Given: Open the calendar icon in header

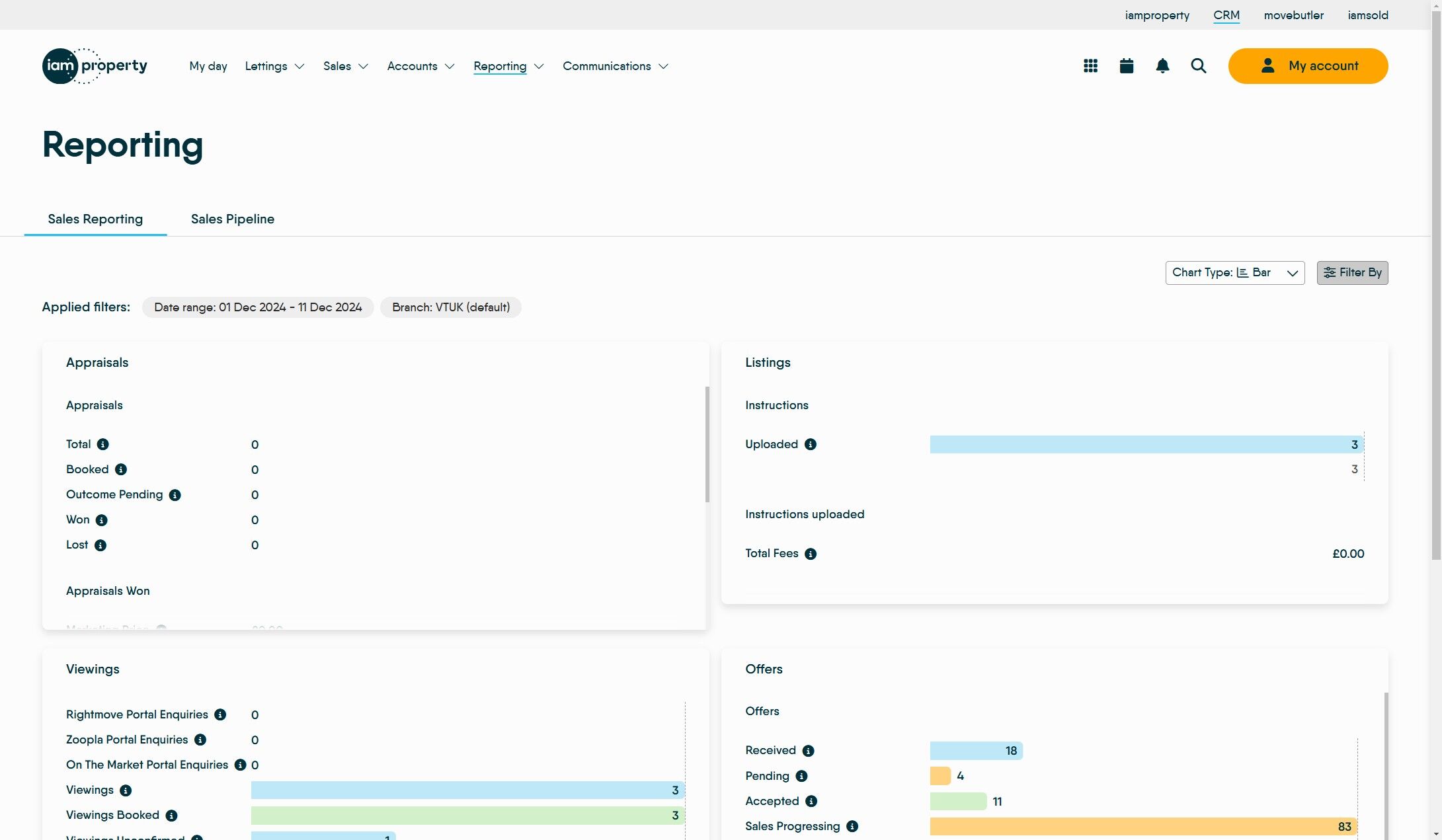Looking at the screenshot, I should click(x=1127, y=66).
